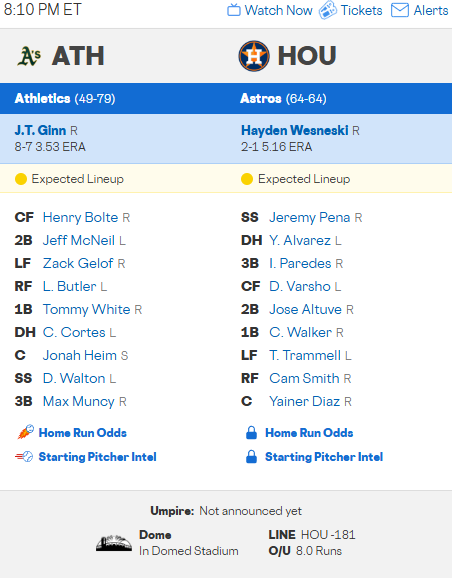Open Y. Alvarez player page
The width and height of the screenshot is (452, 578).
click(x=300, y=240)
